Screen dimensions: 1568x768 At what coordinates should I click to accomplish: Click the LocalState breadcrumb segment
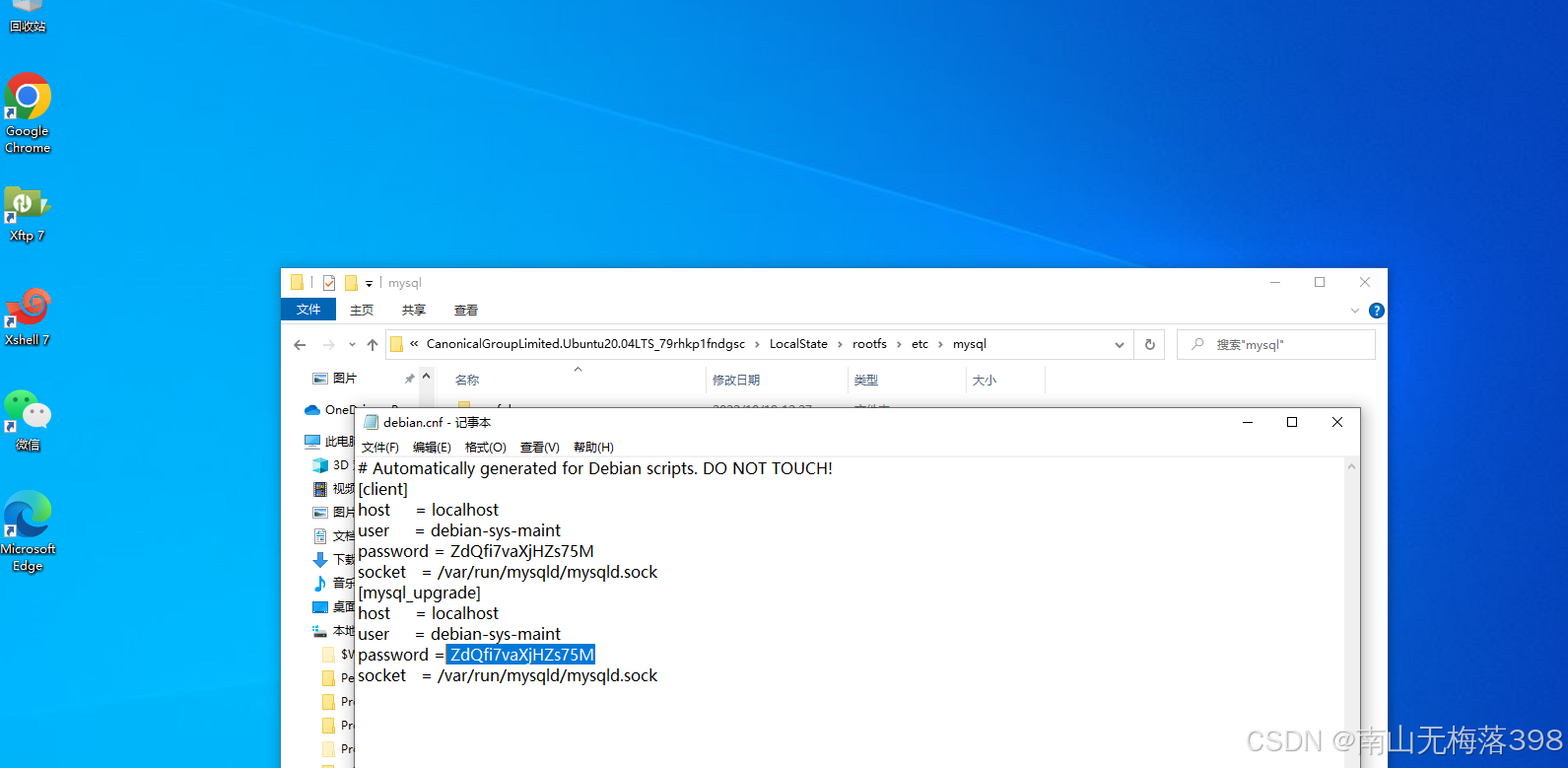click(798, 344)
